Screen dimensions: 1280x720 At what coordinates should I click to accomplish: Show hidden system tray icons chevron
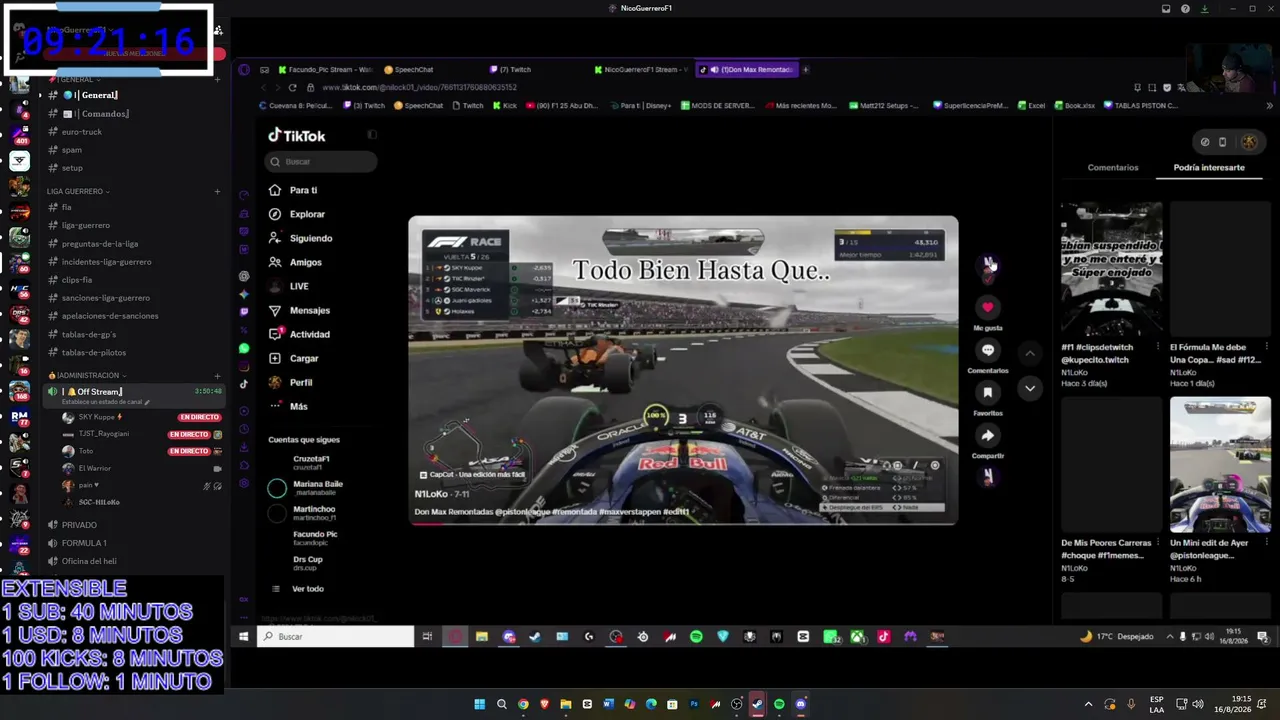pos(1089,704)
